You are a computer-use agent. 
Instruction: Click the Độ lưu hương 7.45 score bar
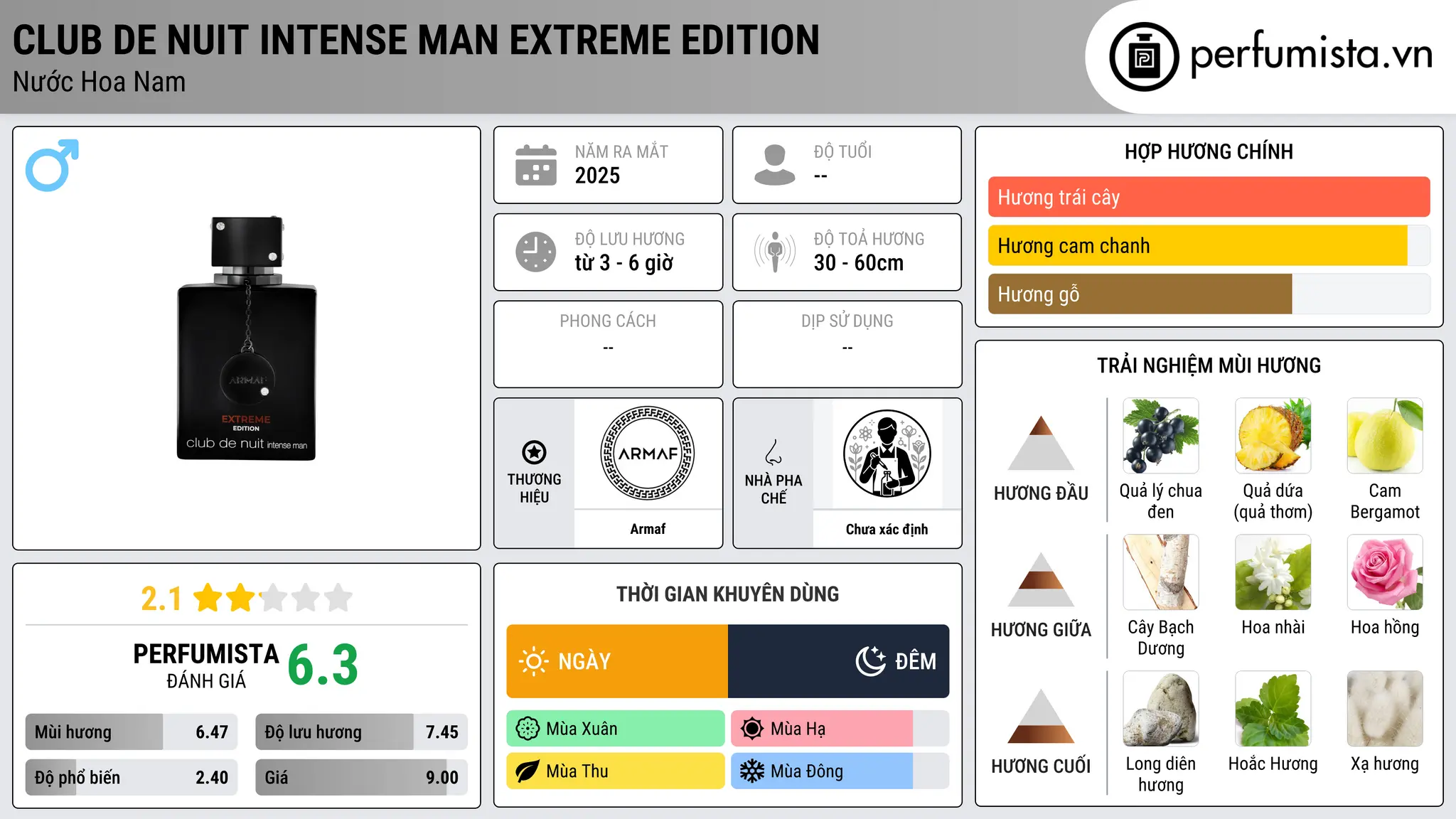pyautogui.click(x=361, y=732)
